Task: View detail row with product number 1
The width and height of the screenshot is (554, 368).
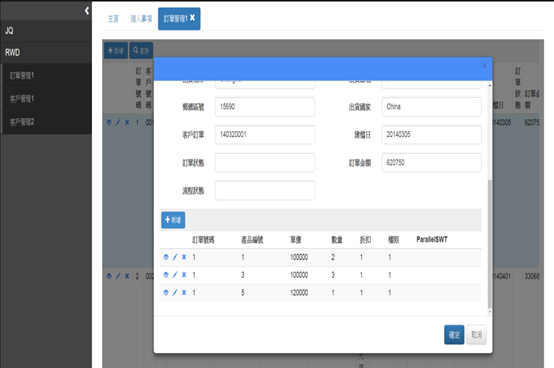Action: click(166, 257)
